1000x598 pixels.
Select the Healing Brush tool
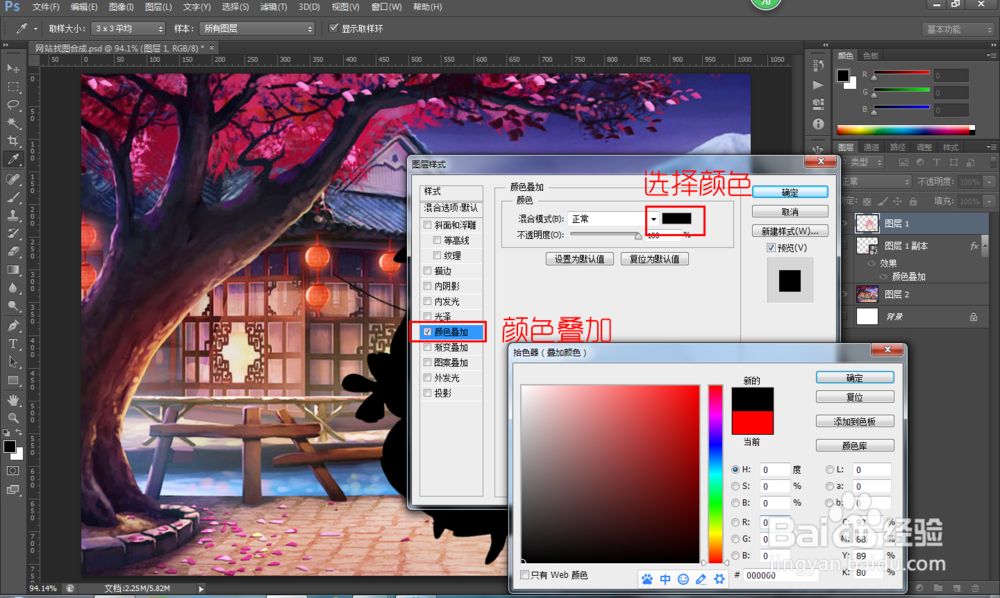(13, 179)
